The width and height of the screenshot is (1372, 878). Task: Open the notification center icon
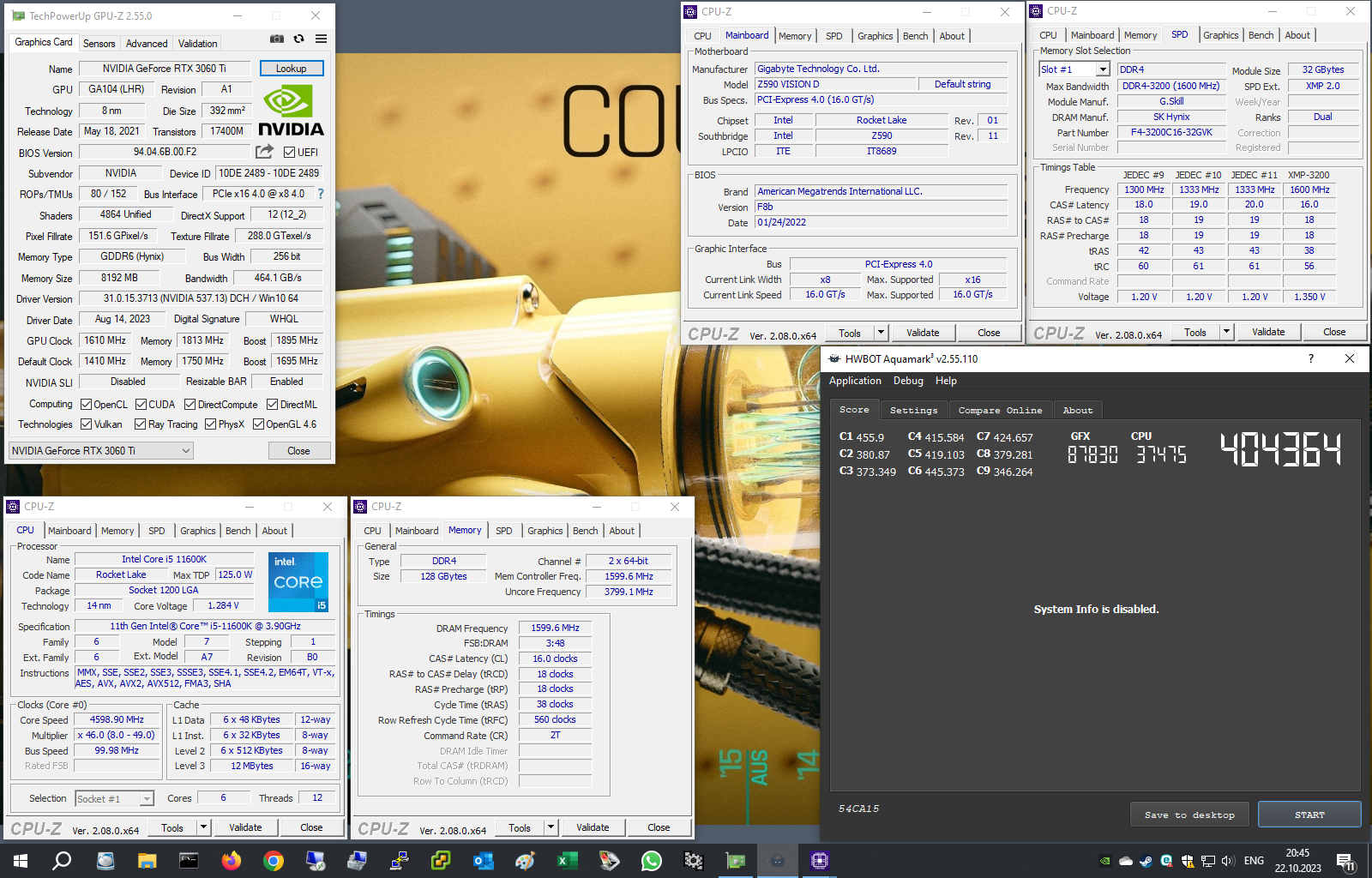pos(1345,862)
